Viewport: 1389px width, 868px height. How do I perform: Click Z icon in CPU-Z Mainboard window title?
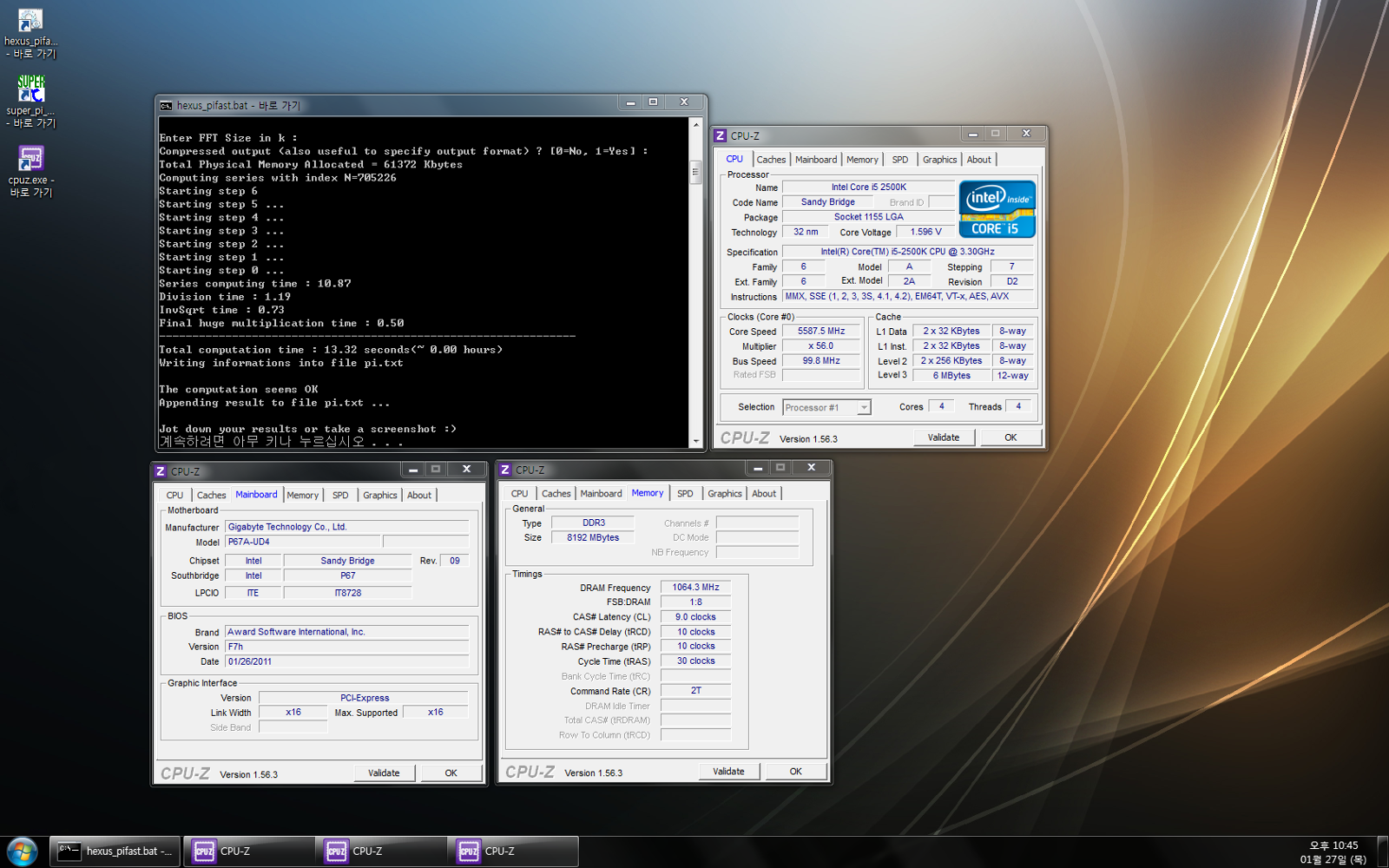160,471
